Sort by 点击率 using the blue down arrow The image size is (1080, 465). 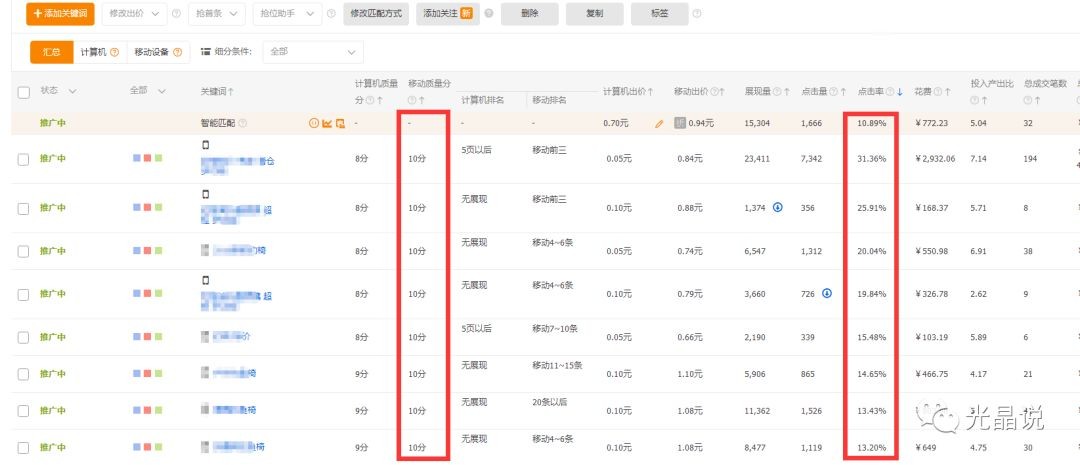click(x=900, y=92)
